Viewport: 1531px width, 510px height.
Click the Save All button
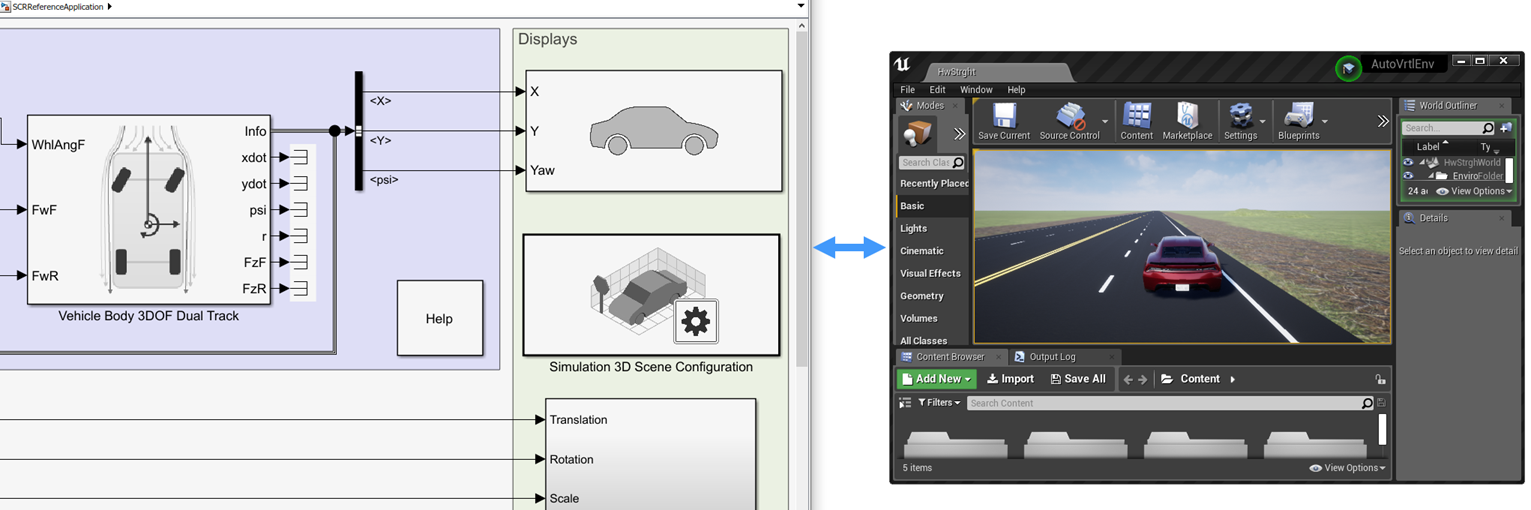click(1078, 379)
